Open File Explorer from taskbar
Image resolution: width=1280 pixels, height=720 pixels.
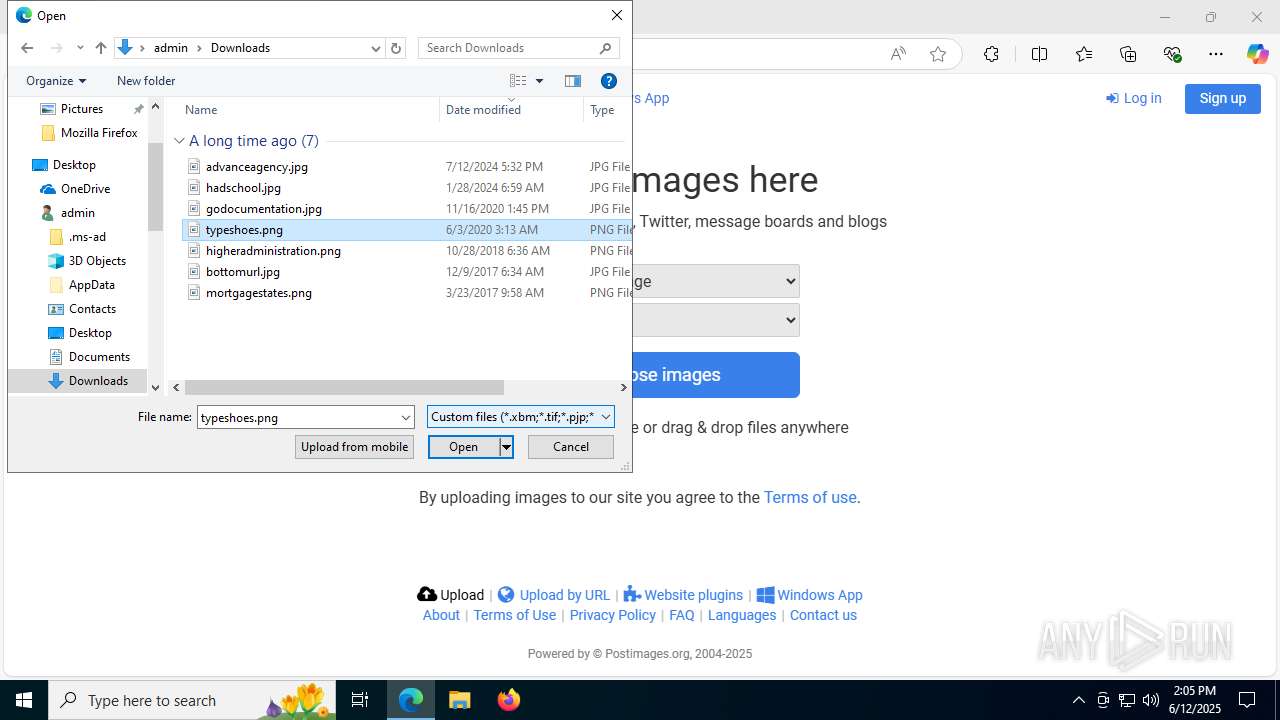[x=460, y=700]
